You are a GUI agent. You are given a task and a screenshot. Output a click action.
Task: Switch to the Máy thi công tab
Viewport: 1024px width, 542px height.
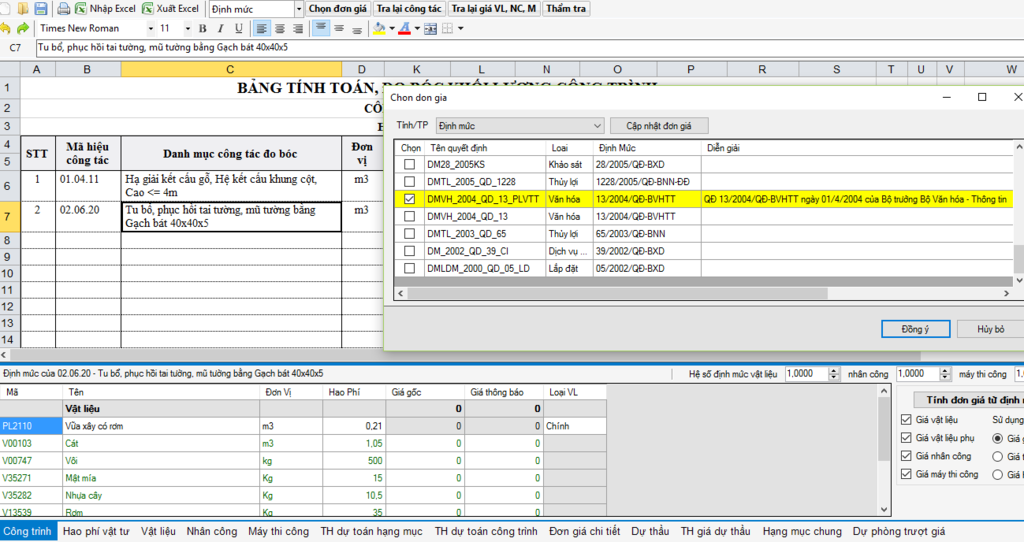click(x=278, y=532)
